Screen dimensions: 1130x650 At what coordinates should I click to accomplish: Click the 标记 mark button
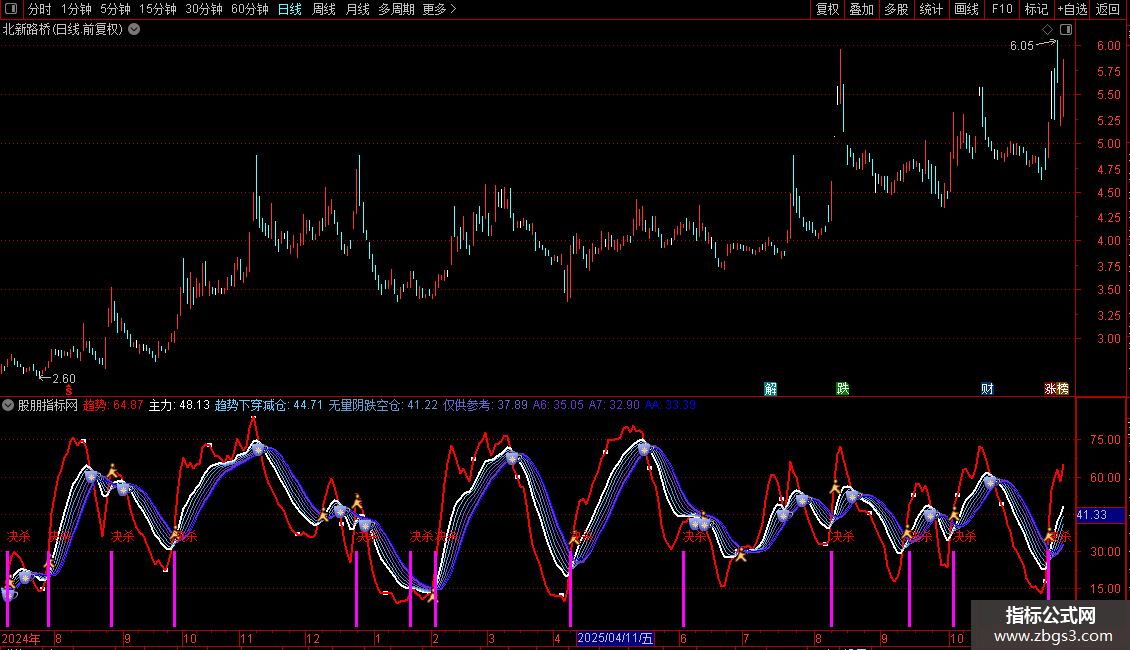[x=1036, y=9]
